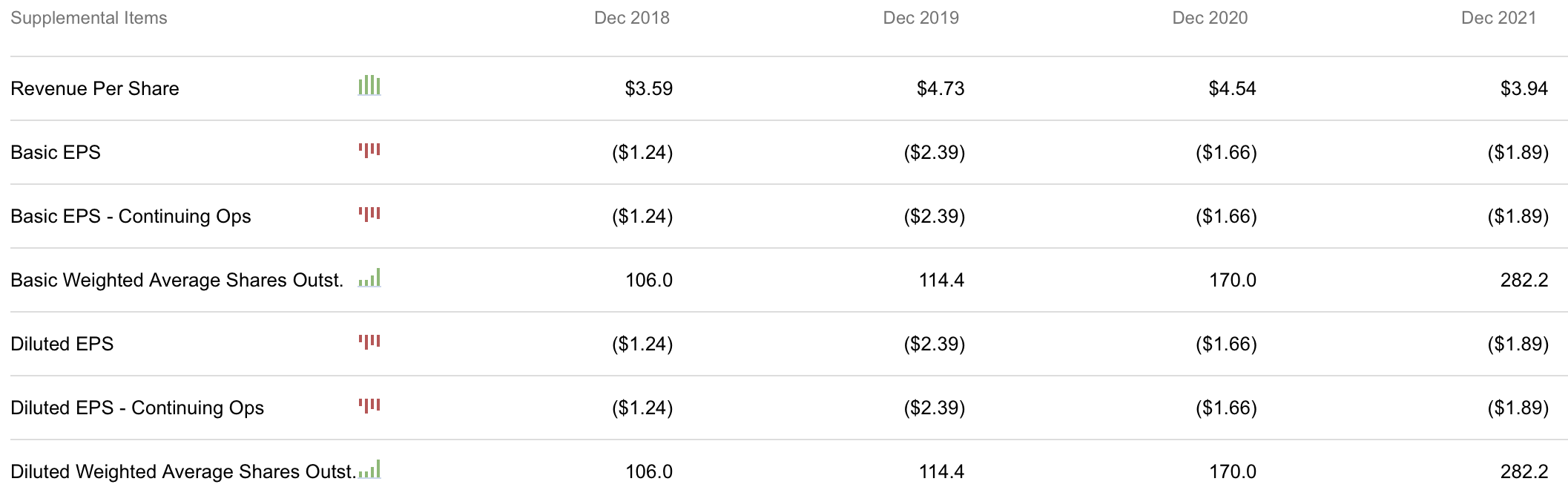Click the Basic EPS mini chart icon
The image size is (1568, 490).
pyautogui.click(x=369, y=151)
